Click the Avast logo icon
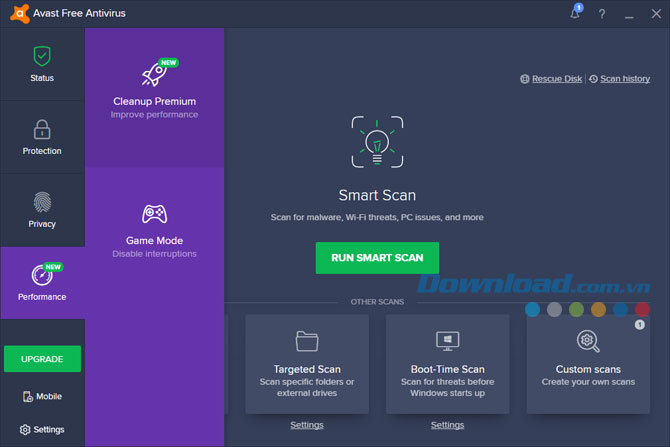Viewport: 670px width, 447px height. click(x=20, y=13)
